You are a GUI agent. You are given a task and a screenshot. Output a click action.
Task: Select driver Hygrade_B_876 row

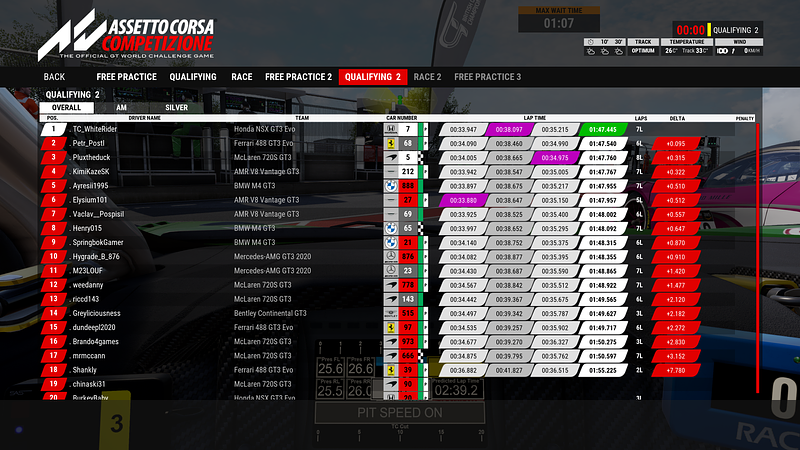[x=387, y=257]
